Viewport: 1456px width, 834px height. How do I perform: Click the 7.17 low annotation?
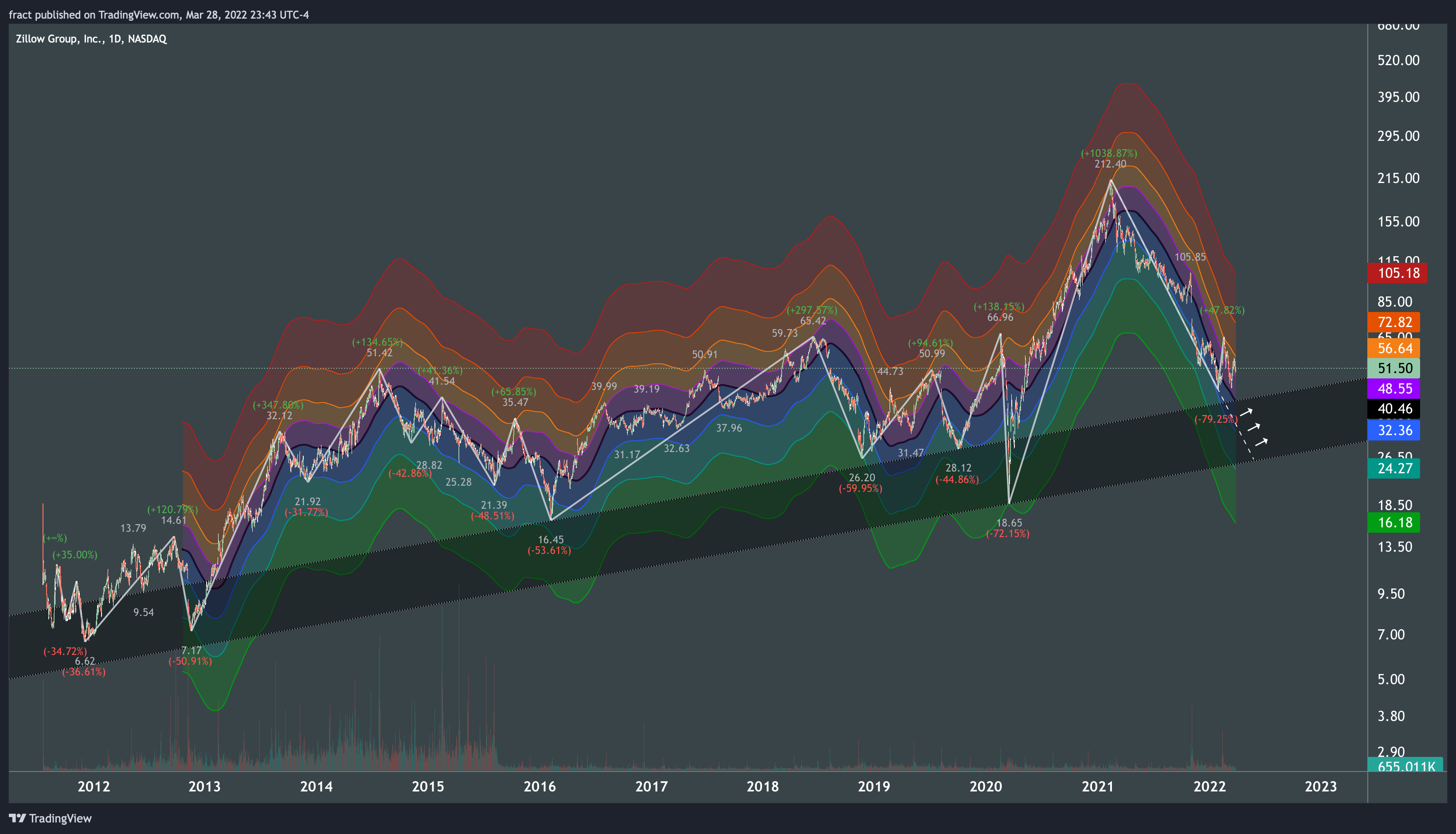click(192, 651)
